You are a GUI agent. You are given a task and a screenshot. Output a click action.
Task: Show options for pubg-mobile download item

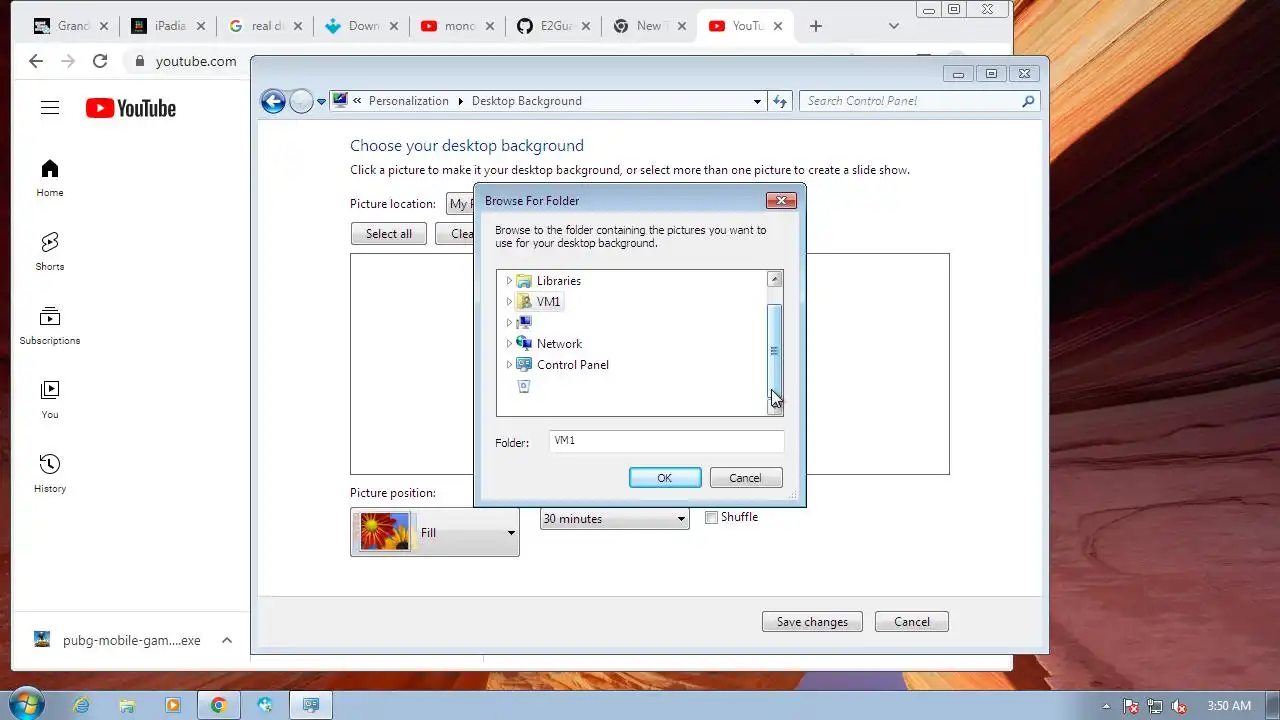click(227, 640)
